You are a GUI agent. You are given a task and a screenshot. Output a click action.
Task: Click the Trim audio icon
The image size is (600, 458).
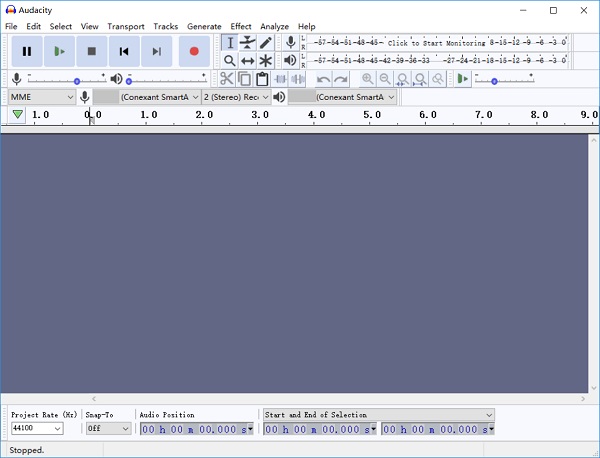click(x=280, y=79)
